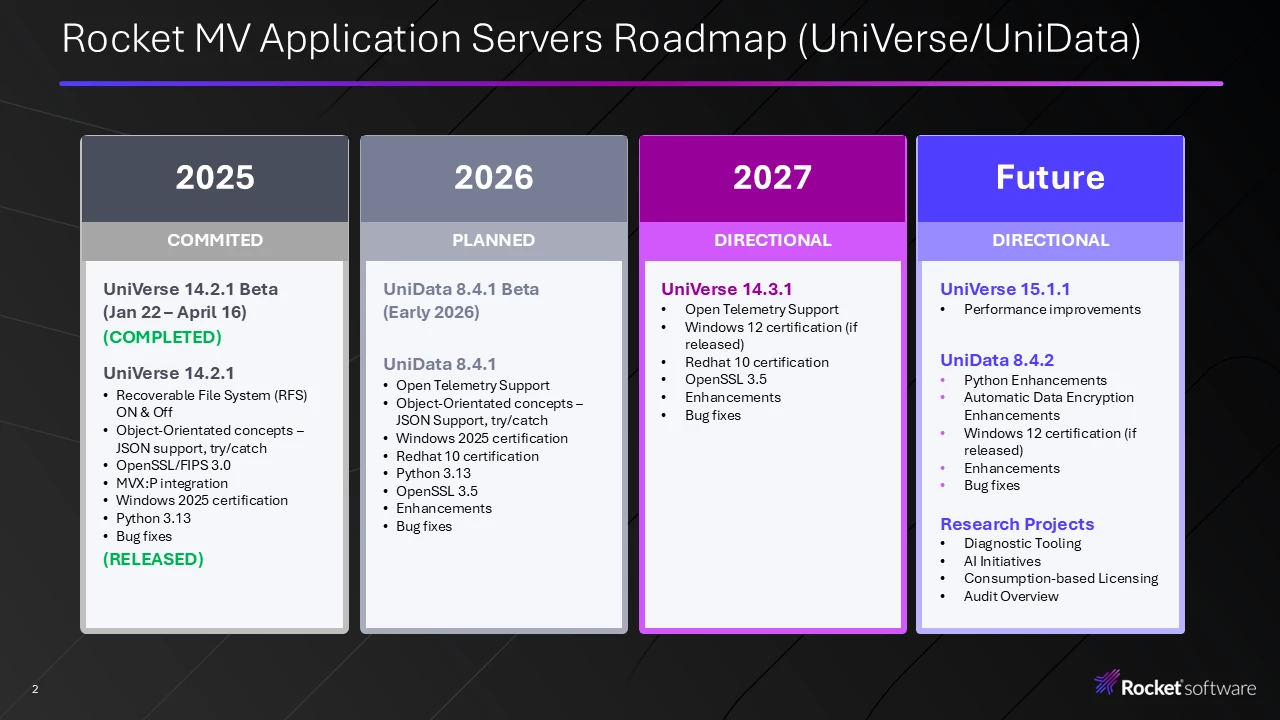1280x720 pixels.
Task: Click the 'UniData 8.4.2' heading
Action: (997, 360)
